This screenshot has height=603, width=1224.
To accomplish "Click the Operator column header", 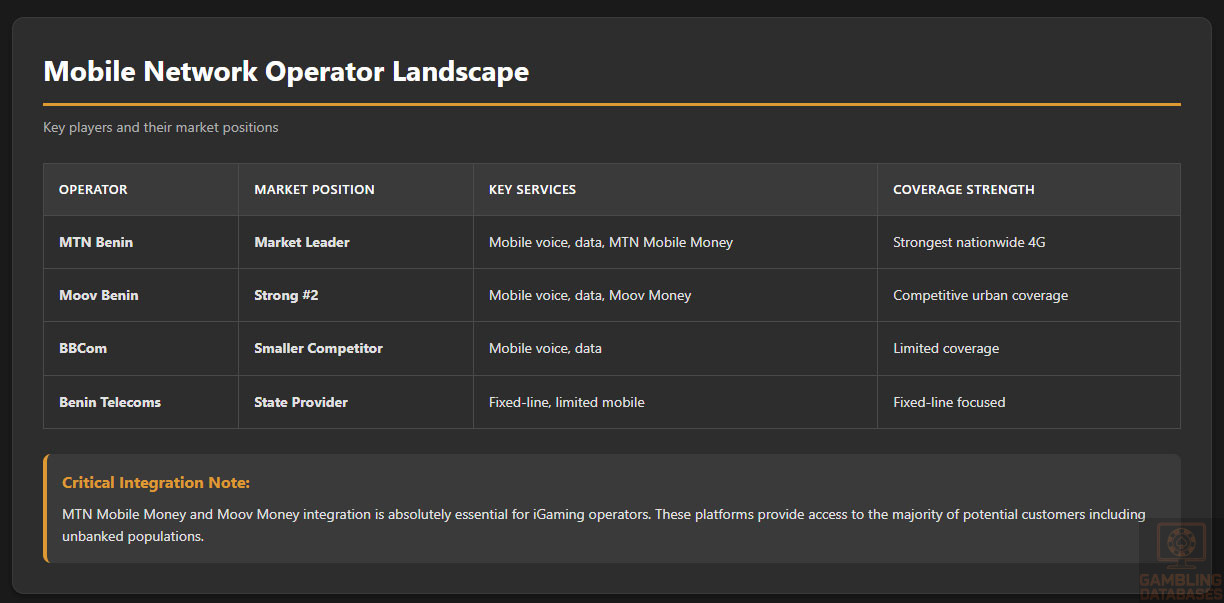I will coord(93,190).
